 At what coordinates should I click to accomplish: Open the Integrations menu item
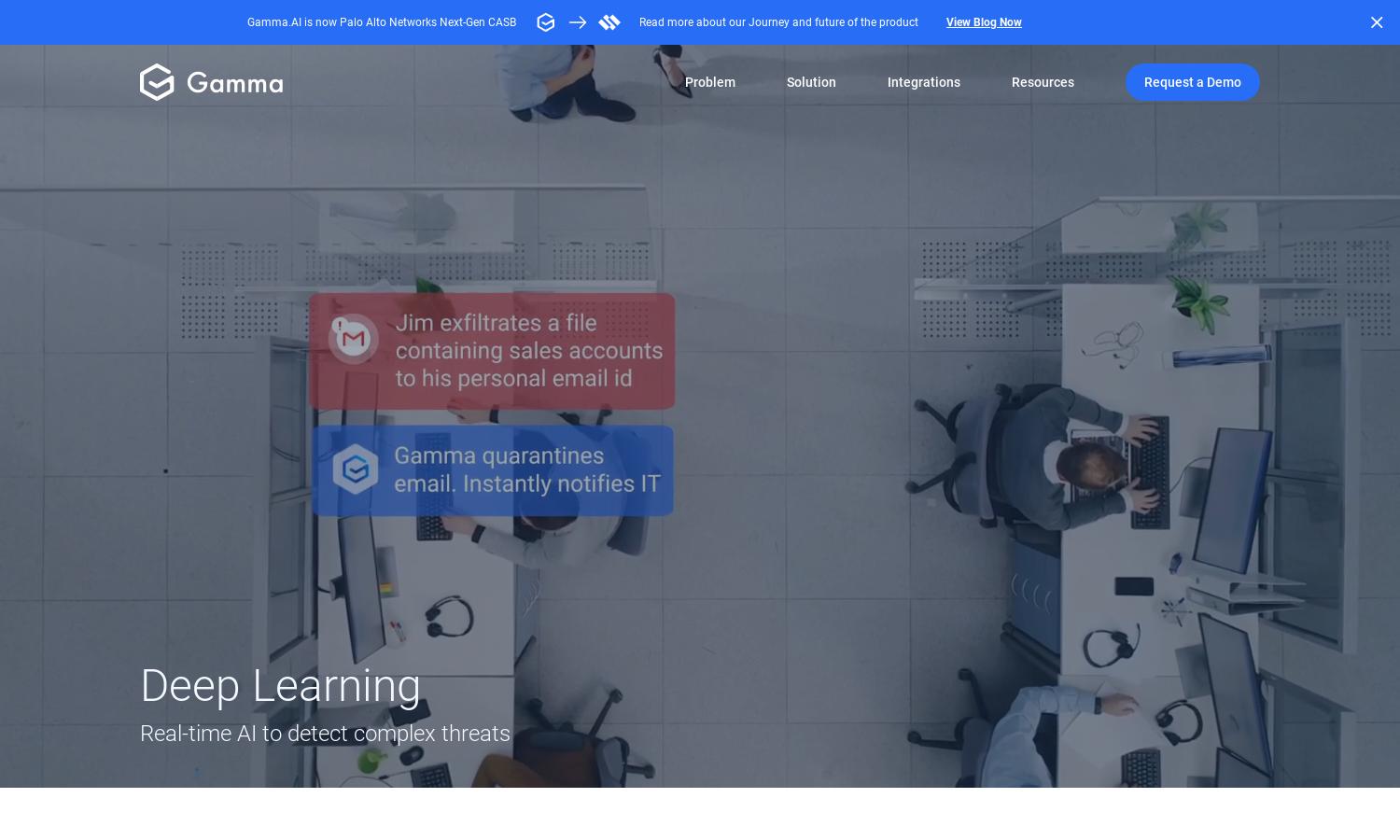pyautogui.click(x=924, y=82)
